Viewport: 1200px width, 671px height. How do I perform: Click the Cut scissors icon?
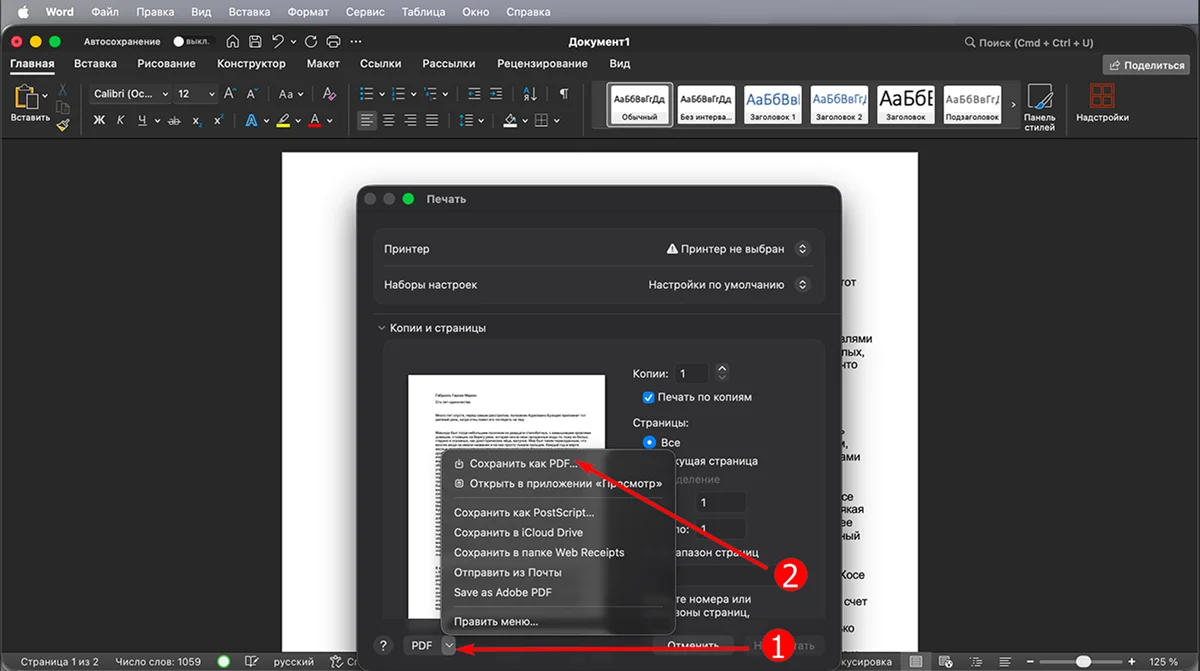[x=63, y=90]
